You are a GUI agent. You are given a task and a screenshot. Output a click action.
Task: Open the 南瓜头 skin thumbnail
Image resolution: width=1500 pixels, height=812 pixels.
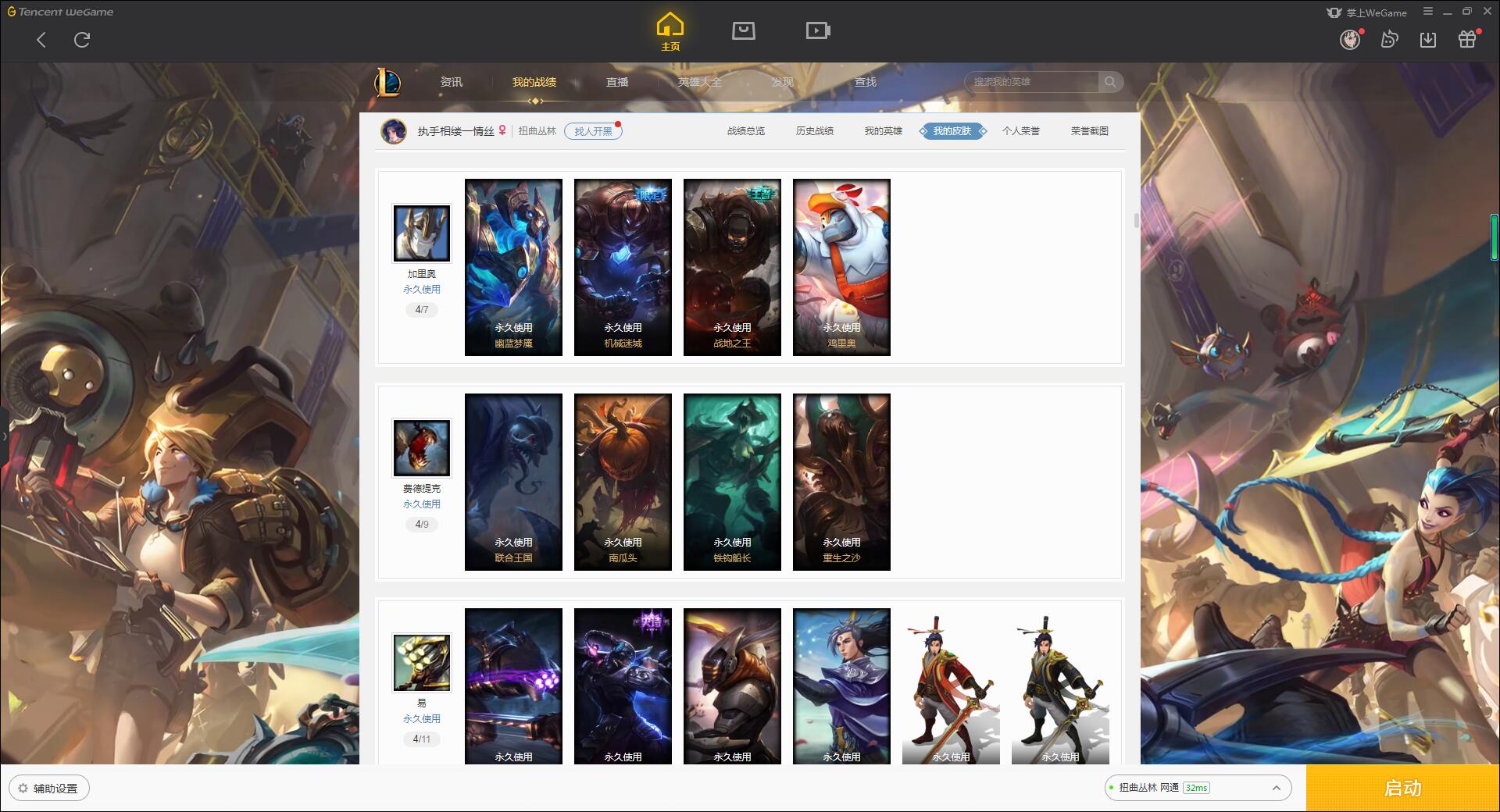623,482
